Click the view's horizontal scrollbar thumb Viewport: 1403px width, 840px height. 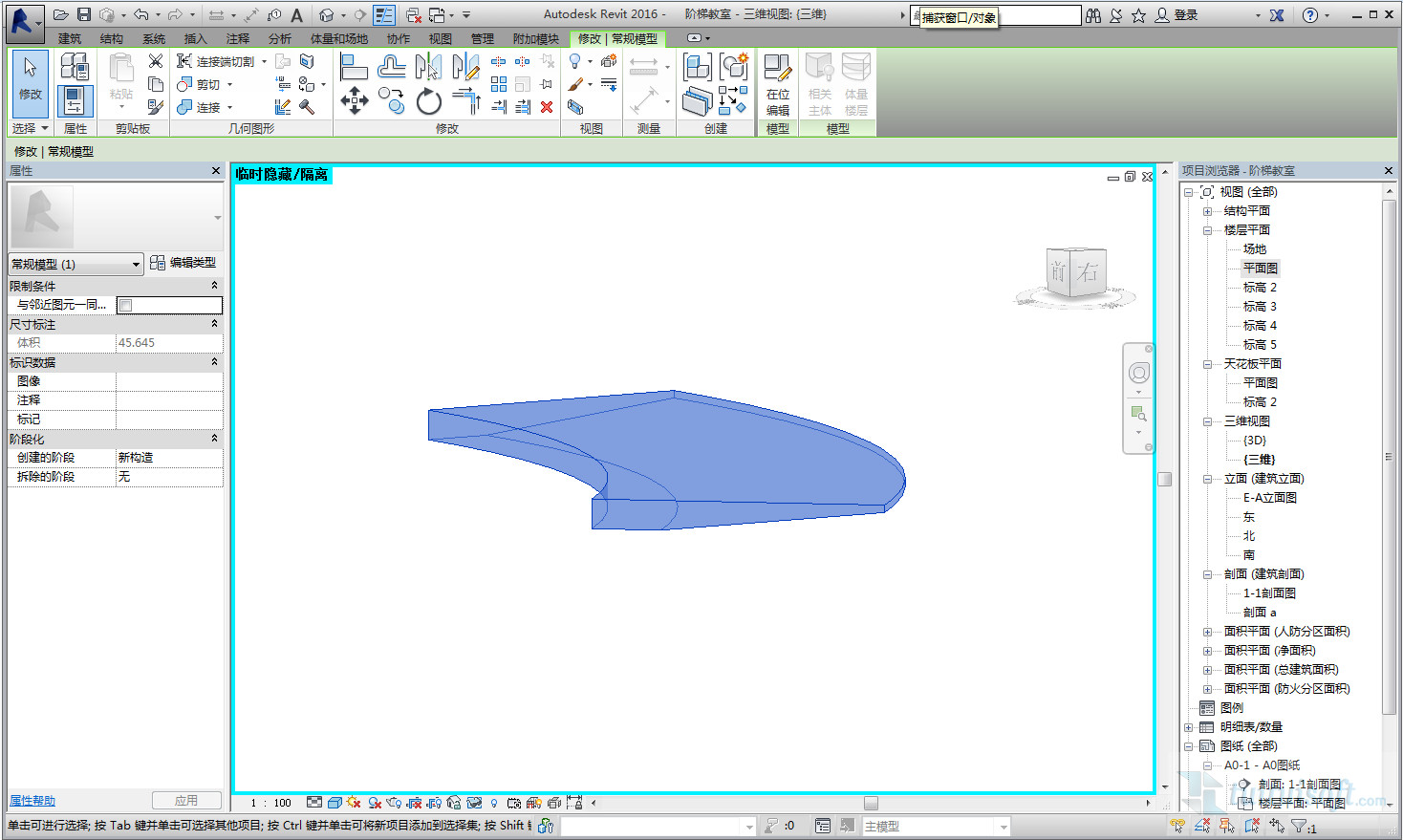tap(870, 803)
